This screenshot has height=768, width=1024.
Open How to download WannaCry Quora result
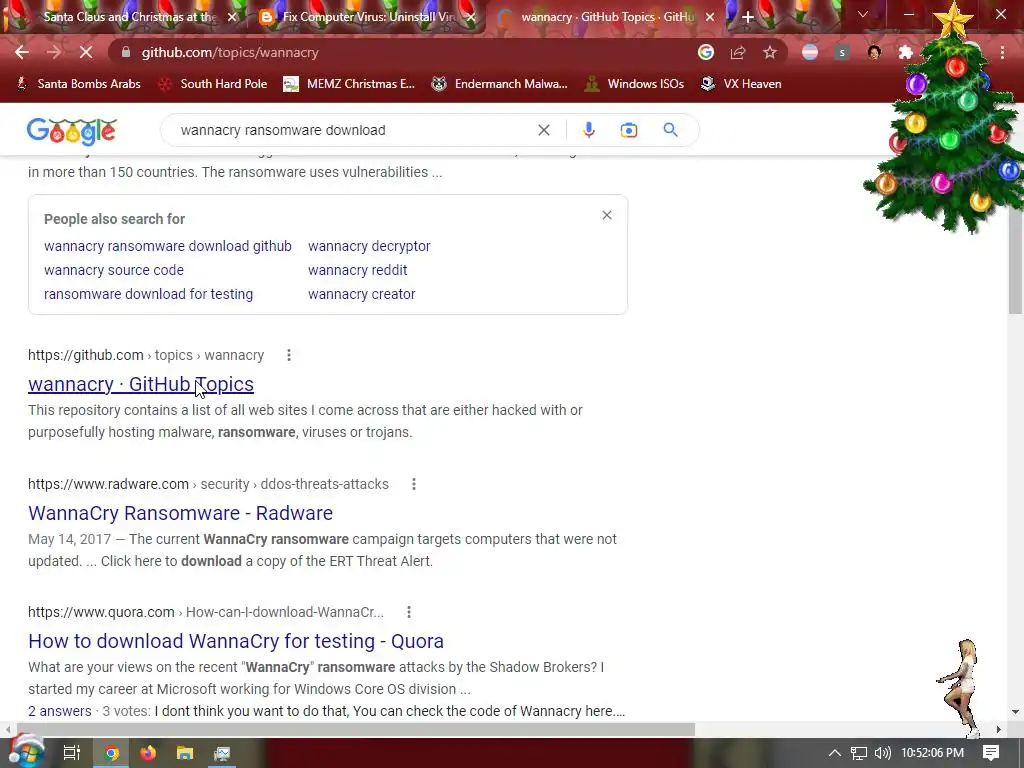pos(236,641)
